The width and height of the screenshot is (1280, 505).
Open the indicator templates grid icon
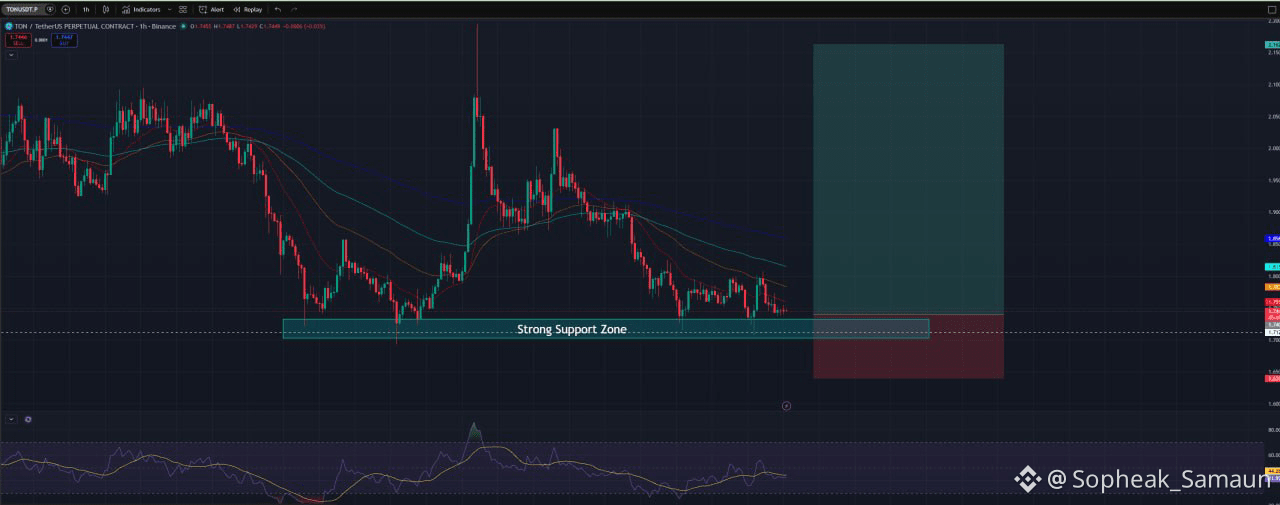click(183, 10)
